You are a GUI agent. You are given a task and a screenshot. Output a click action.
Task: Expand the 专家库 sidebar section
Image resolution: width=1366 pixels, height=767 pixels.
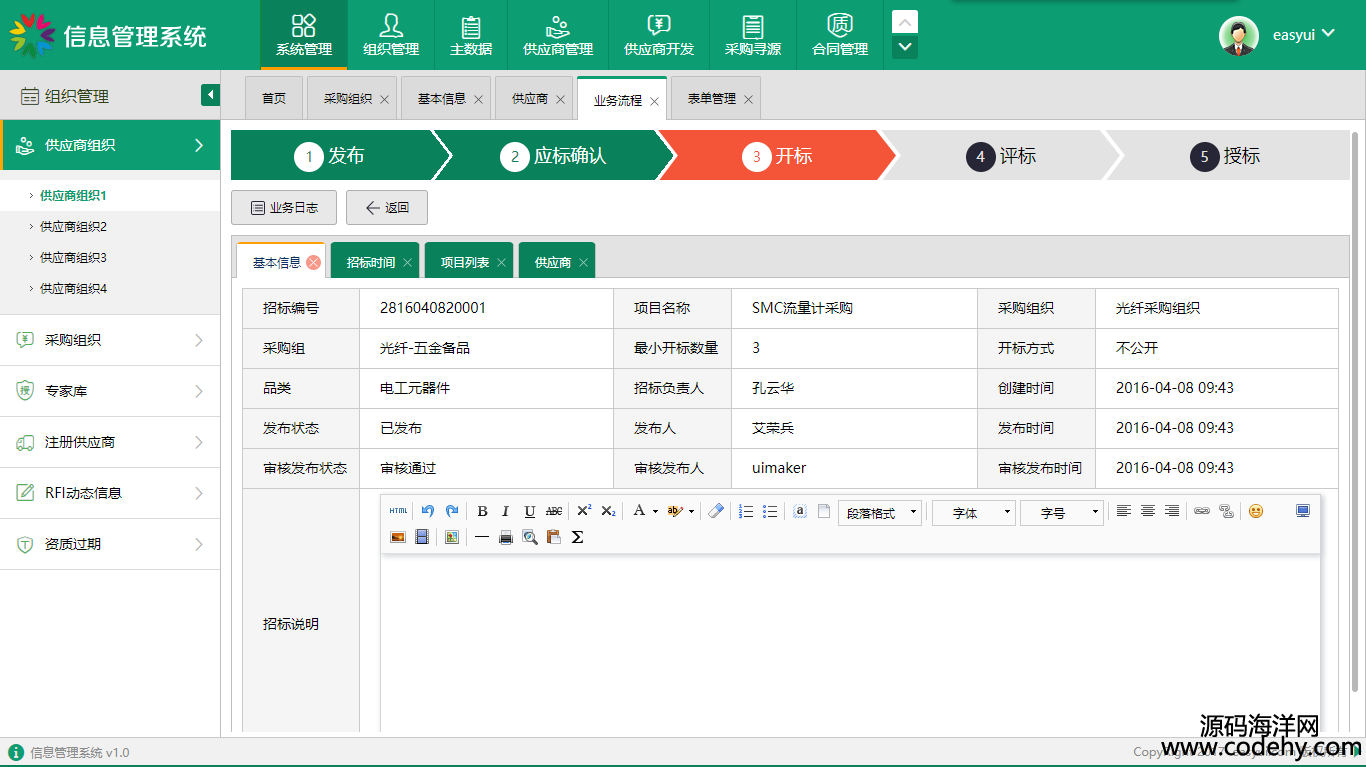[x=110, y=391]
